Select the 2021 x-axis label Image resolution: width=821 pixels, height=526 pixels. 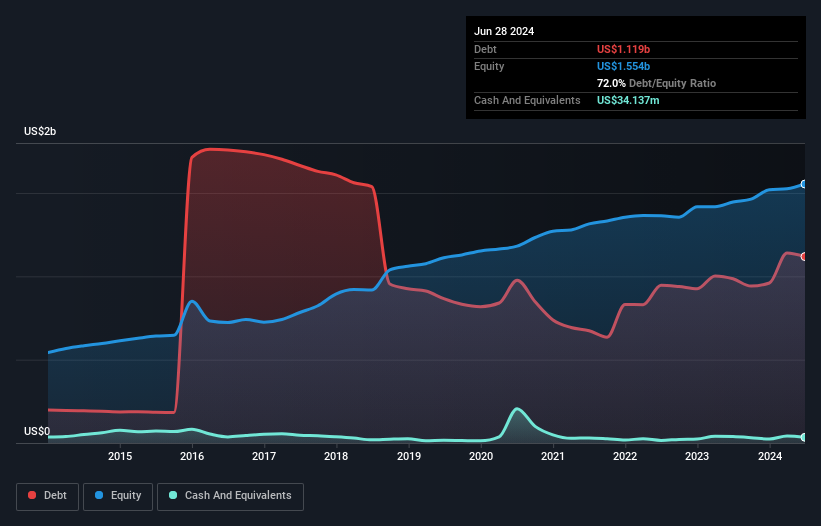[553, 456]
